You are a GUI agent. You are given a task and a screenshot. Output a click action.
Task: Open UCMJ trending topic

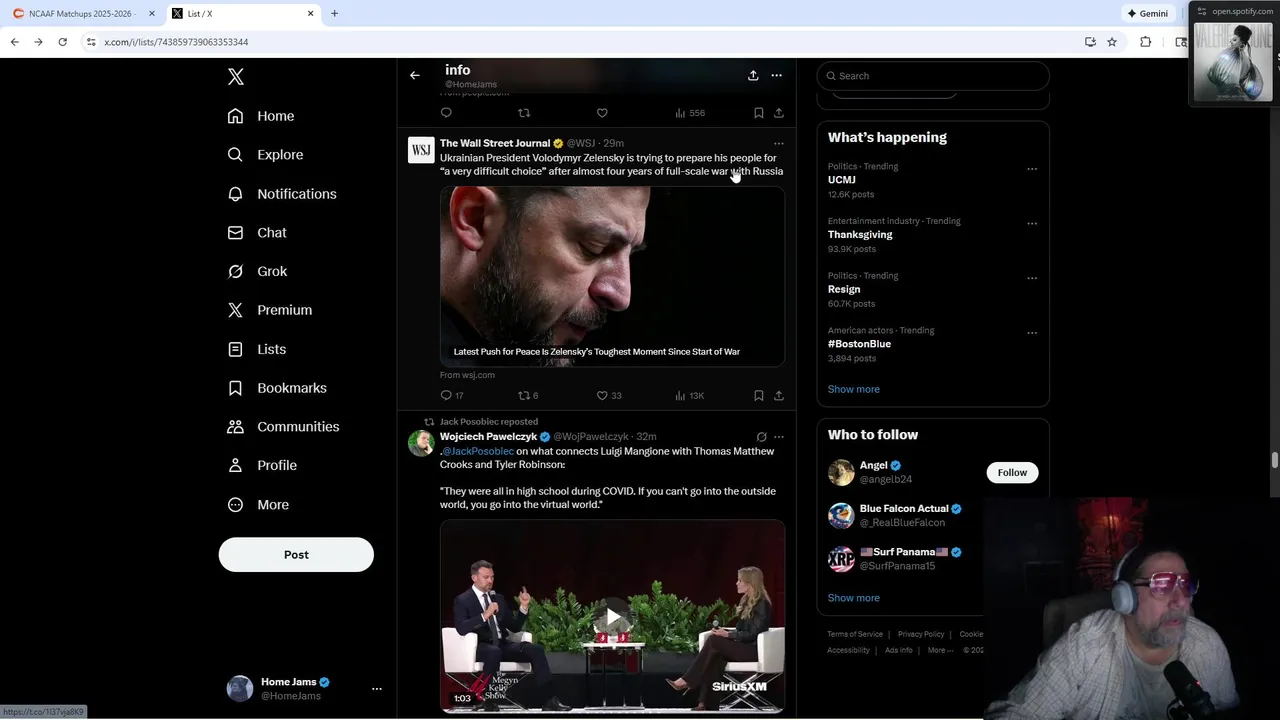[841, 180]
